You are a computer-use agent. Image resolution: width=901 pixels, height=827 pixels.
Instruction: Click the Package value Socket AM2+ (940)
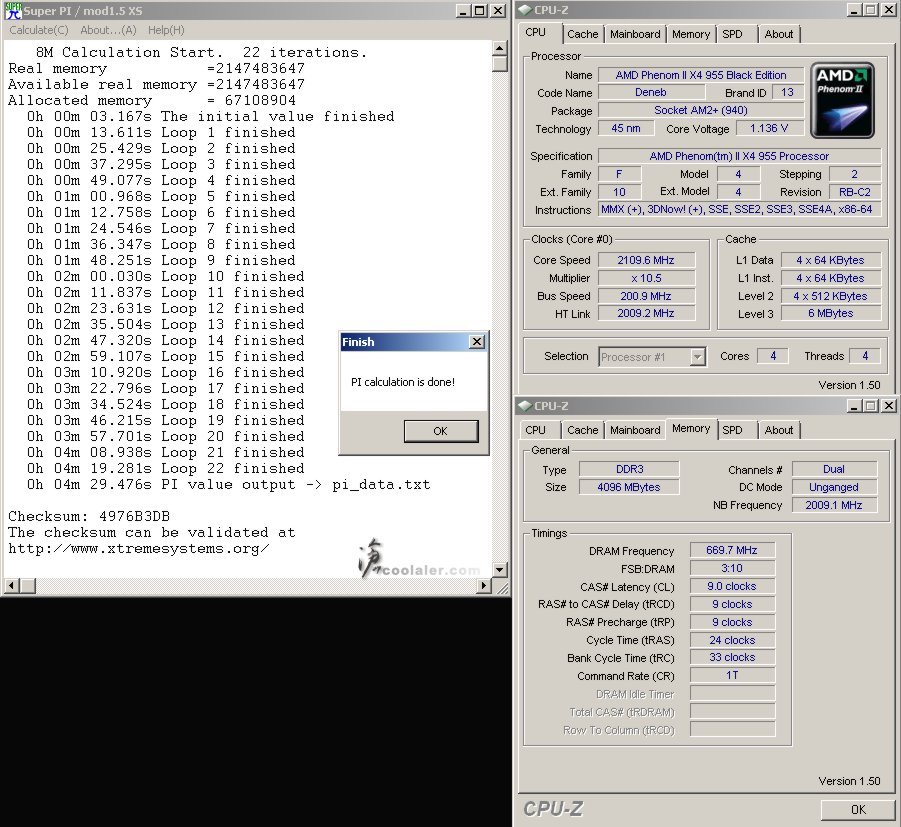coord(700,110)
